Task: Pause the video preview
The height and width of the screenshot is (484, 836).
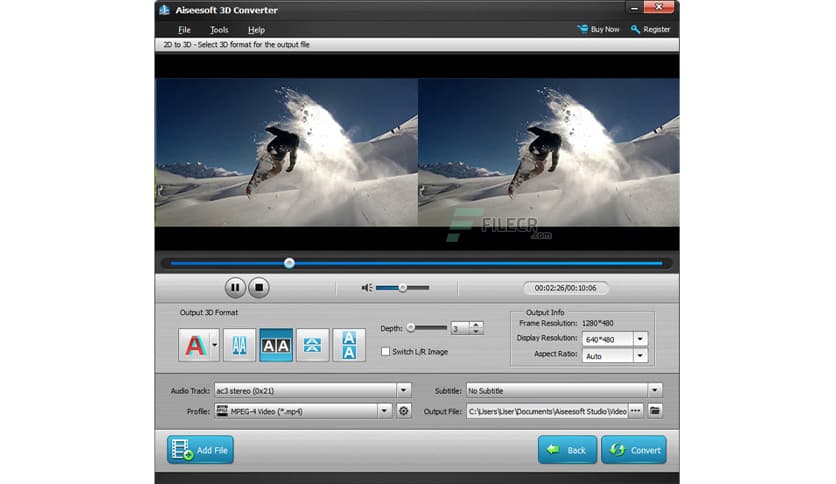Action: tap(235, 288)
